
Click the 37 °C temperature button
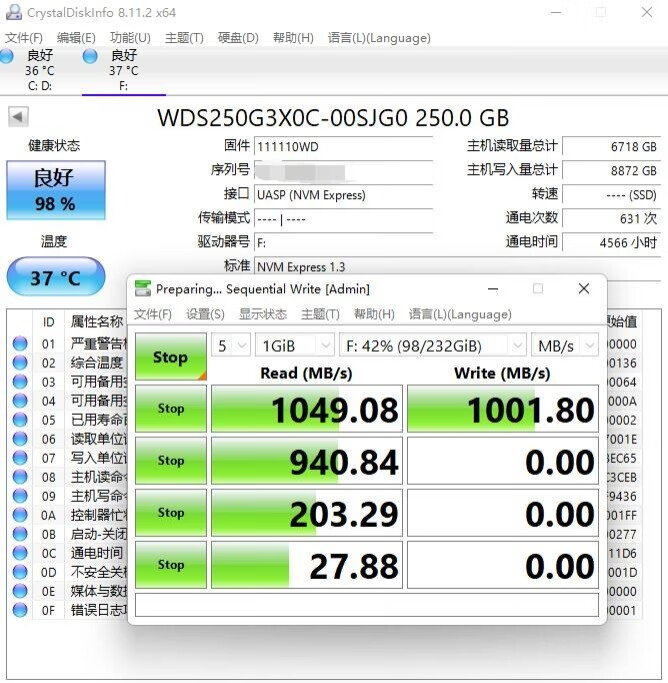coord(56,277)
